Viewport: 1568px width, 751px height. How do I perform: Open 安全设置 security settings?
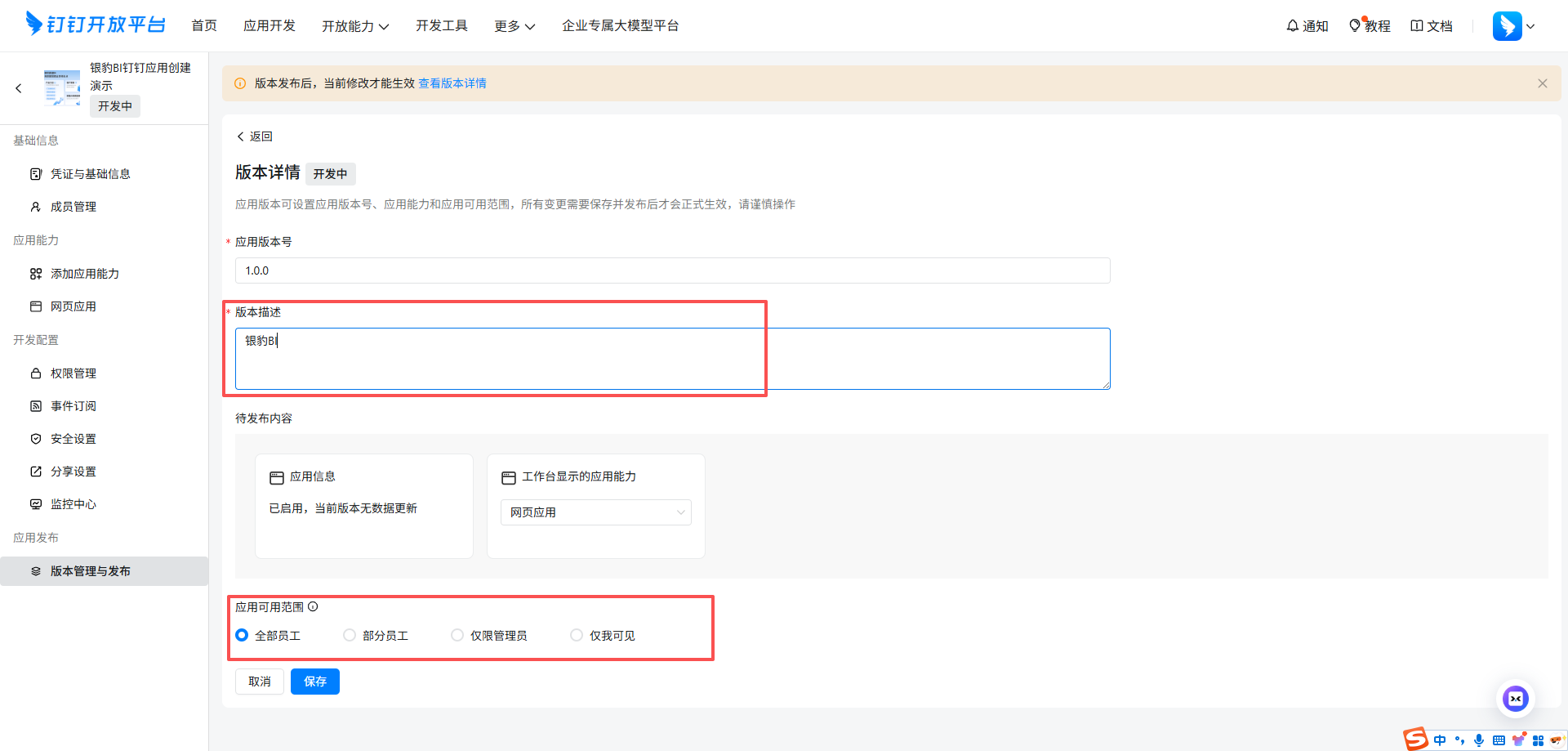[73, 438]
